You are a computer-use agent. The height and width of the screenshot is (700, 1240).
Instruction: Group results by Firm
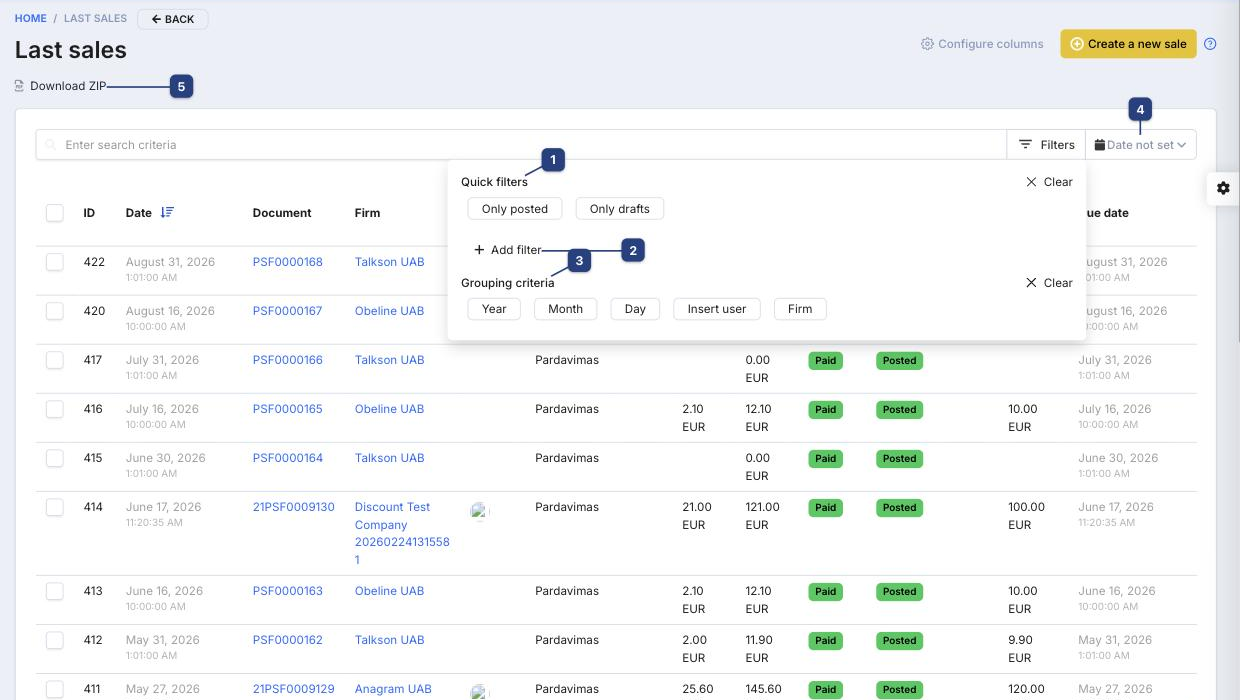(800, 309)
